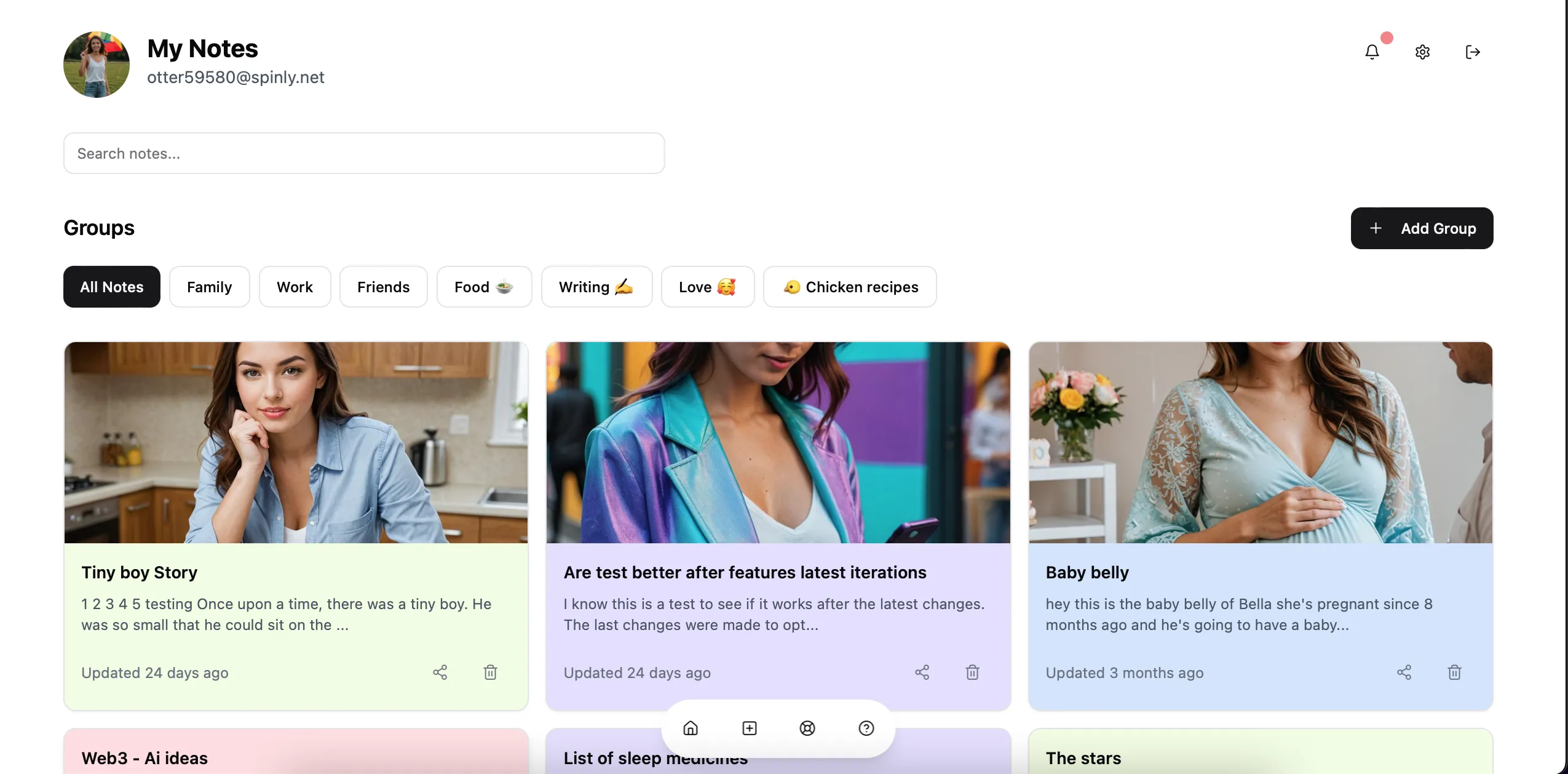Open settings gear icon
Screen dimensions: 1568x774
[1422, 52]
